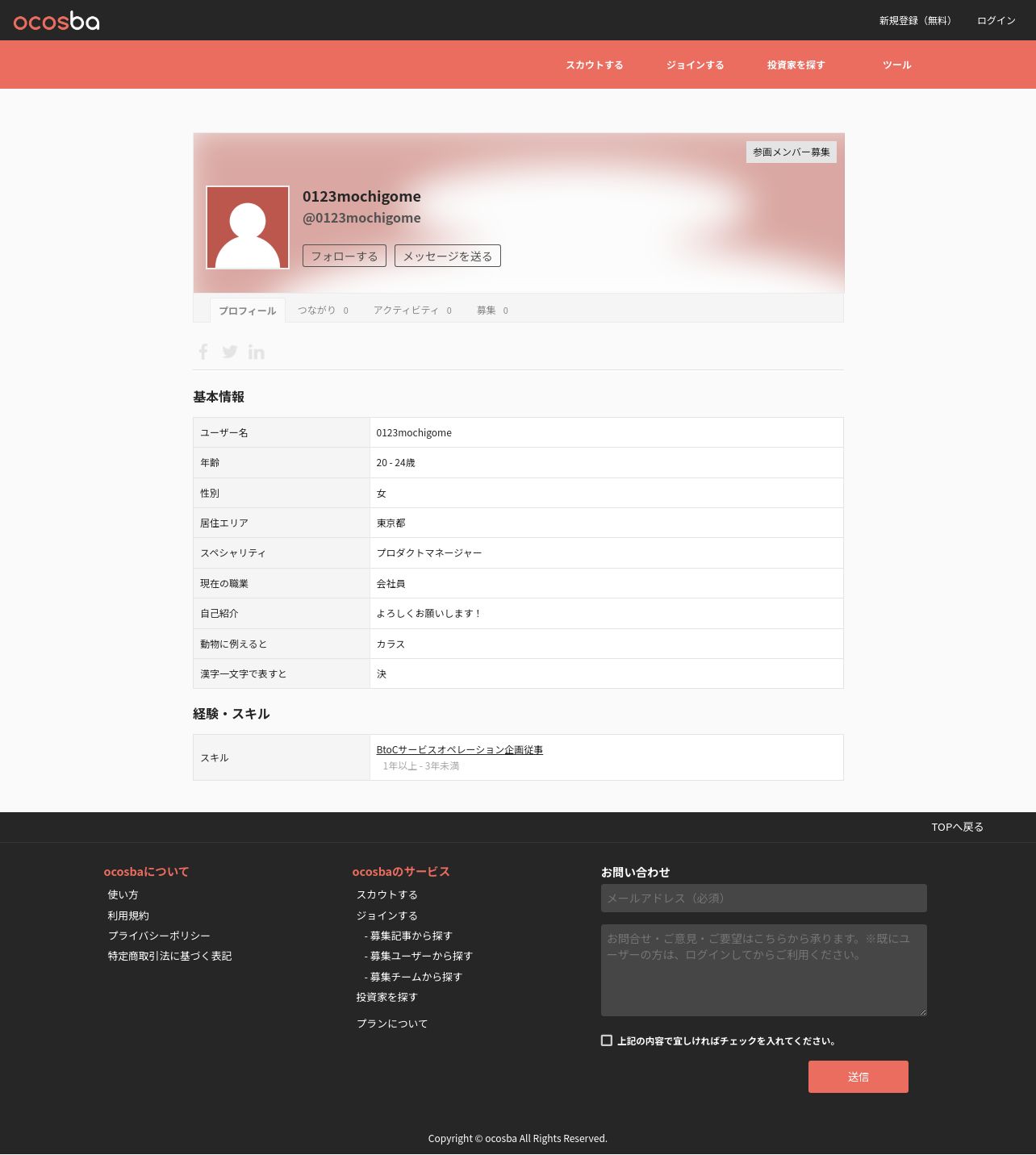
Task: Open 募集ユーザーから探す footer link
Action: pos(418,957)
